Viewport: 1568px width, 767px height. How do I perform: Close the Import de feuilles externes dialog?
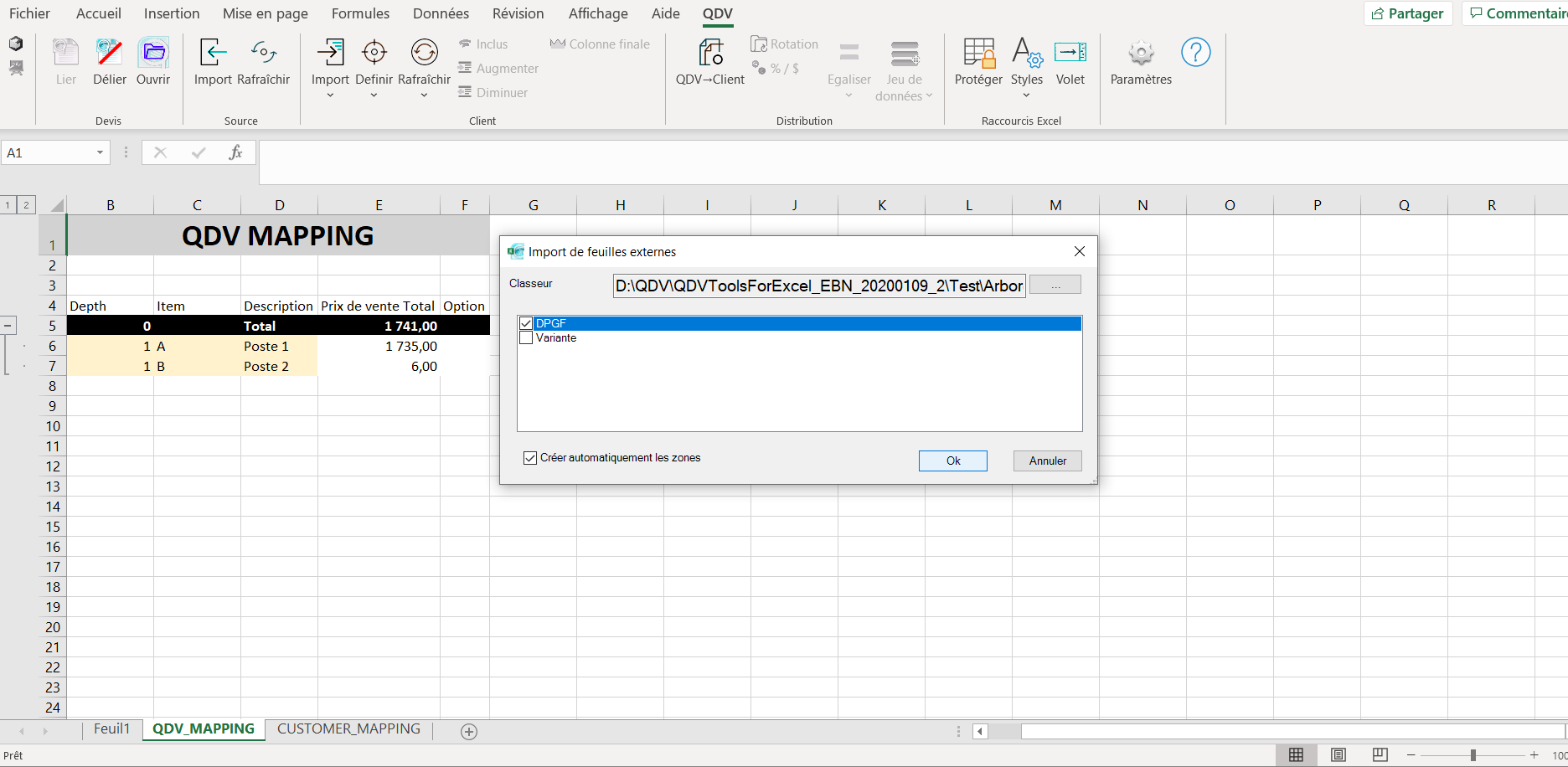pos(1080,251)
